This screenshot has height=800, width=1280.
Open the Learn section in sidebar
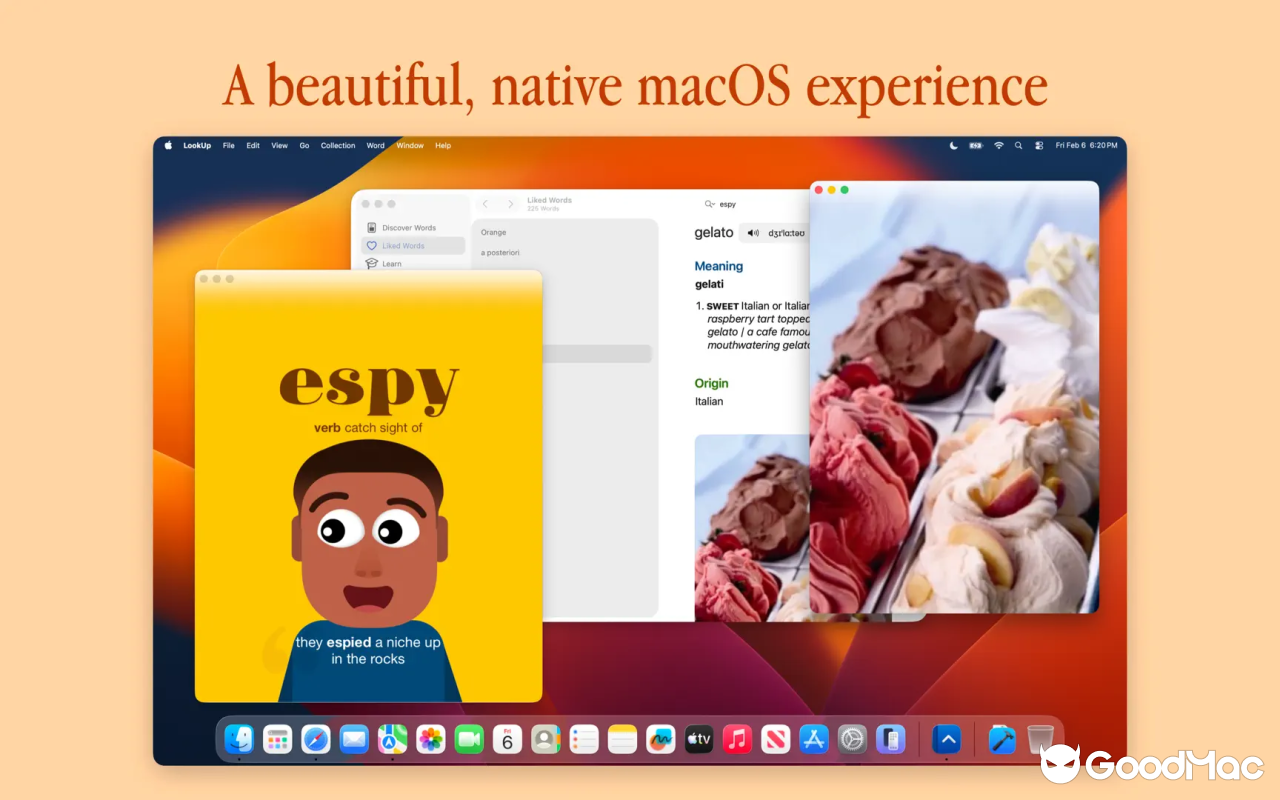pyautogui.click(x=413, y=264)
